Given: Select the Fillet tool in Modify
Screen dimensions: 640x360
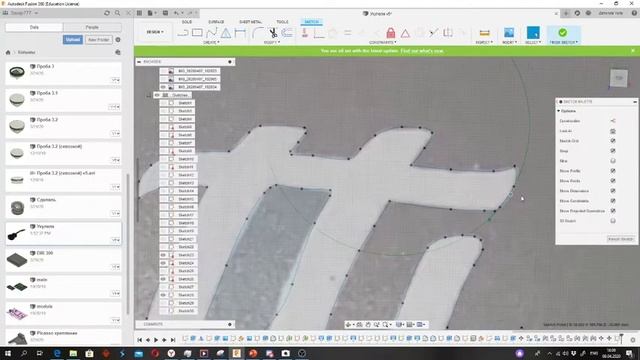Looking at the screenshot, I should pyautogui.click(x=258, y=33).
